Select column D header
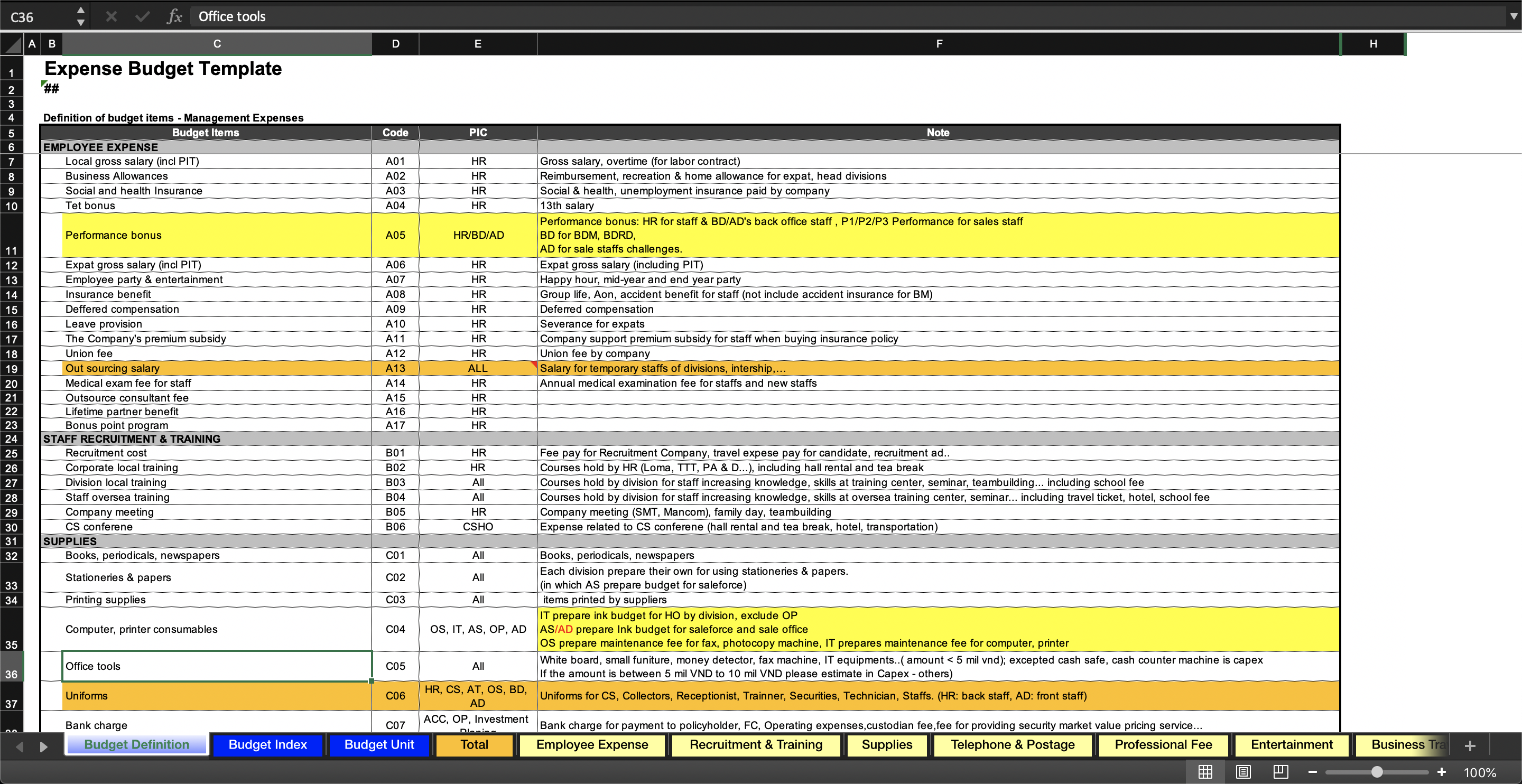This screenshot has width=1522, height=784. click(x=395, y=44)
